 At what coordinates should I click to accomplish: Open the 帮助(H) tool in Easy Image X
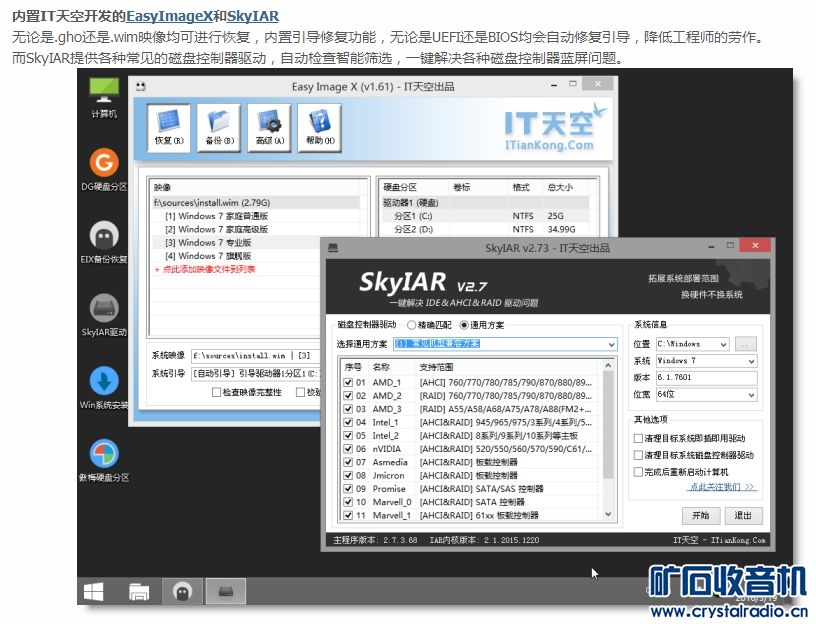pyautogui.click(x=320, y=128)
